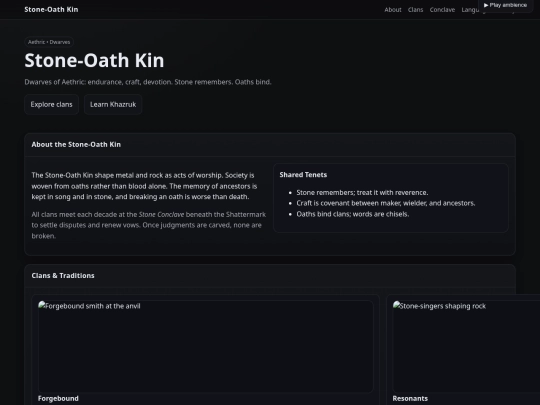The height and width of the screenshot is (405, 540).
Task: Open the About nav link
Action: click(x=393, y=10)
